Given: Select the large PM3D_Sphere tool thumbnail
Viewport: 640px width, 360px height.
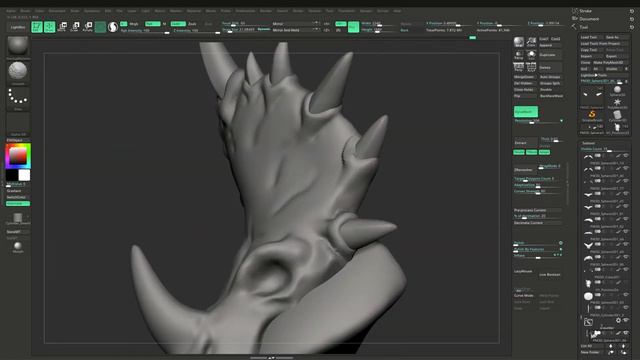Looking at the screenshot, I should (x=592, y=96).
